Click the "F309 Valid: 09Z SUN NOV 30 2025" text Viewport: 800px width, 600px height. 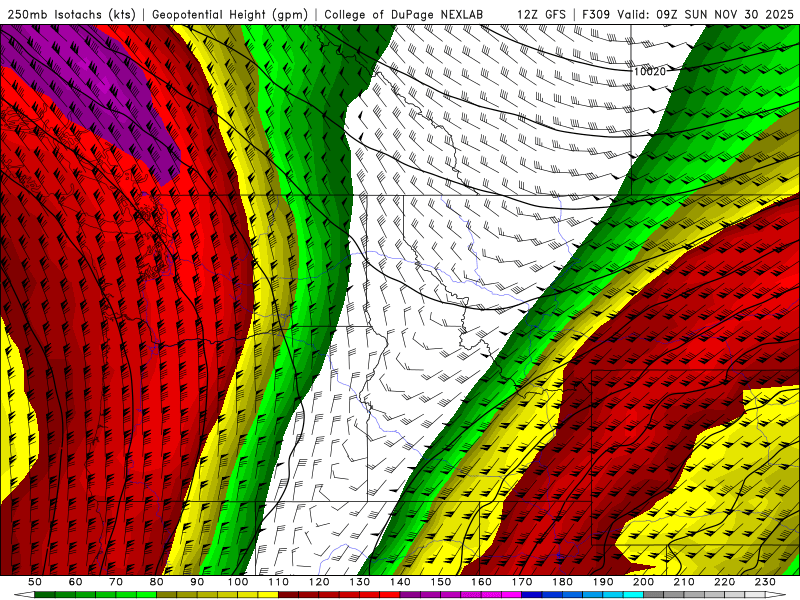click(x=688, y=14)
